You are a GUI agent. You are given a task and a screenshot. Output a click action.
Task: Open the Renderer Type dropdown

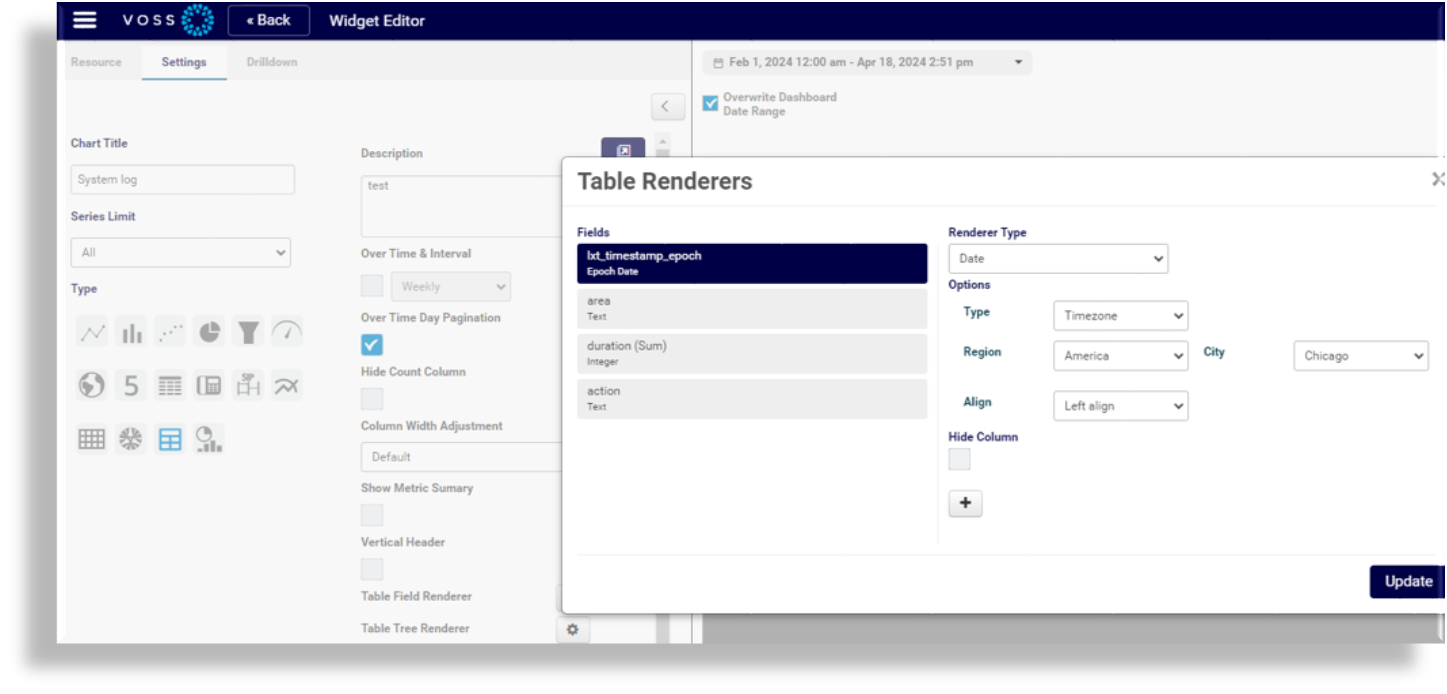tap(1058, 259)
